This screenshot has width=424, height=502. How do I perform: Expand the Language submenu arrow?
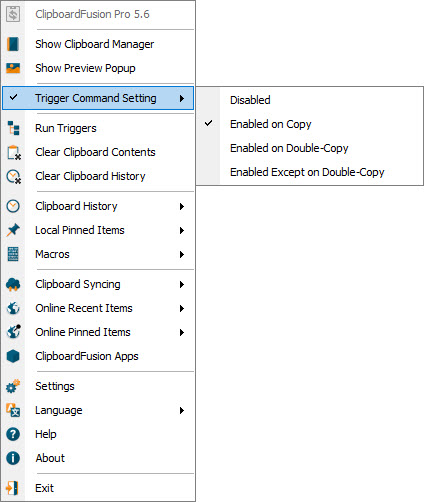pos(182,410)
